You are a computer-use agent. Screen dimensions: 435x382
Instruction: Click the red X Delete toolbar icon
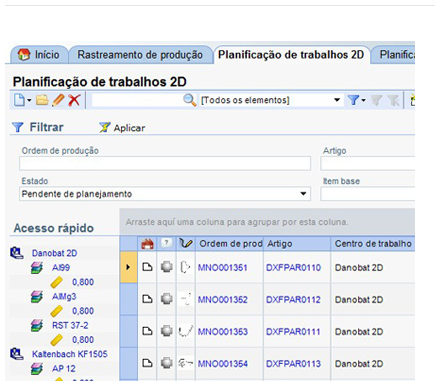click(x=74, y=100)
